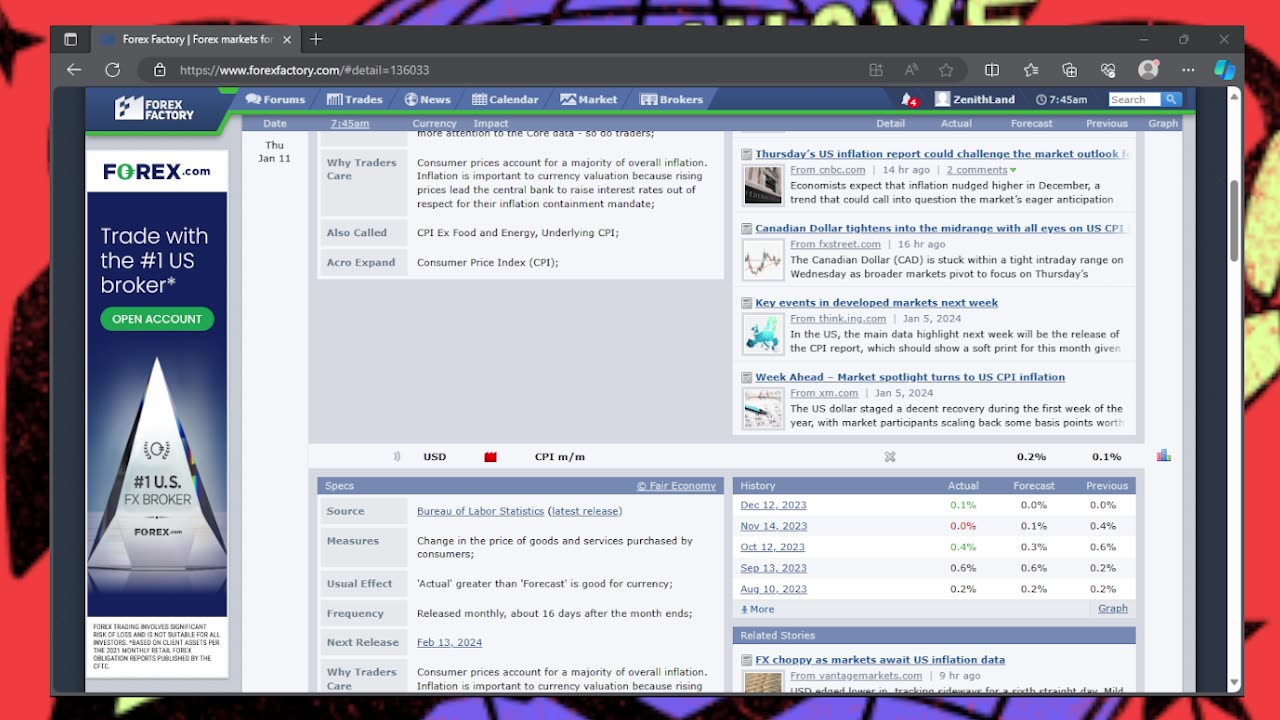Click OPEN ACCOUNT on Forex.com ad
1280x720 pixels.
[157, 319]
